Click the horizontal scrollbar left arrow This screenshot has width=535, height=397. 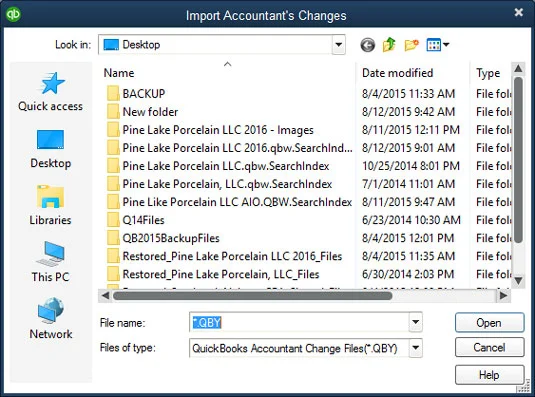(105, 296)
